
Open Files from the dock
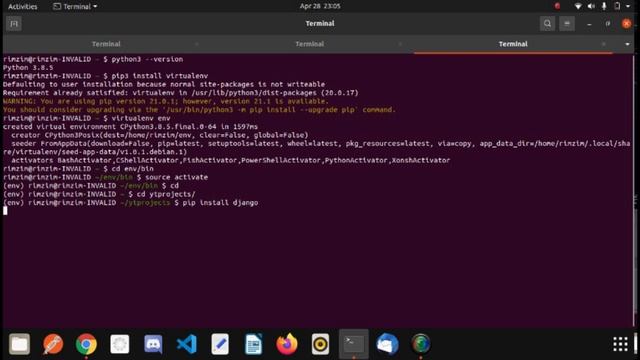(x=20, y=344)
